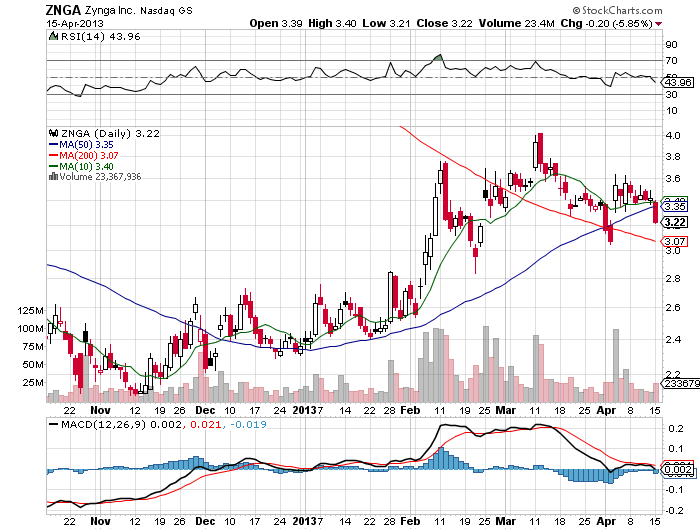Click the MA(10) 3.40 legend text

pyautogui.click(x=86, y=167)
